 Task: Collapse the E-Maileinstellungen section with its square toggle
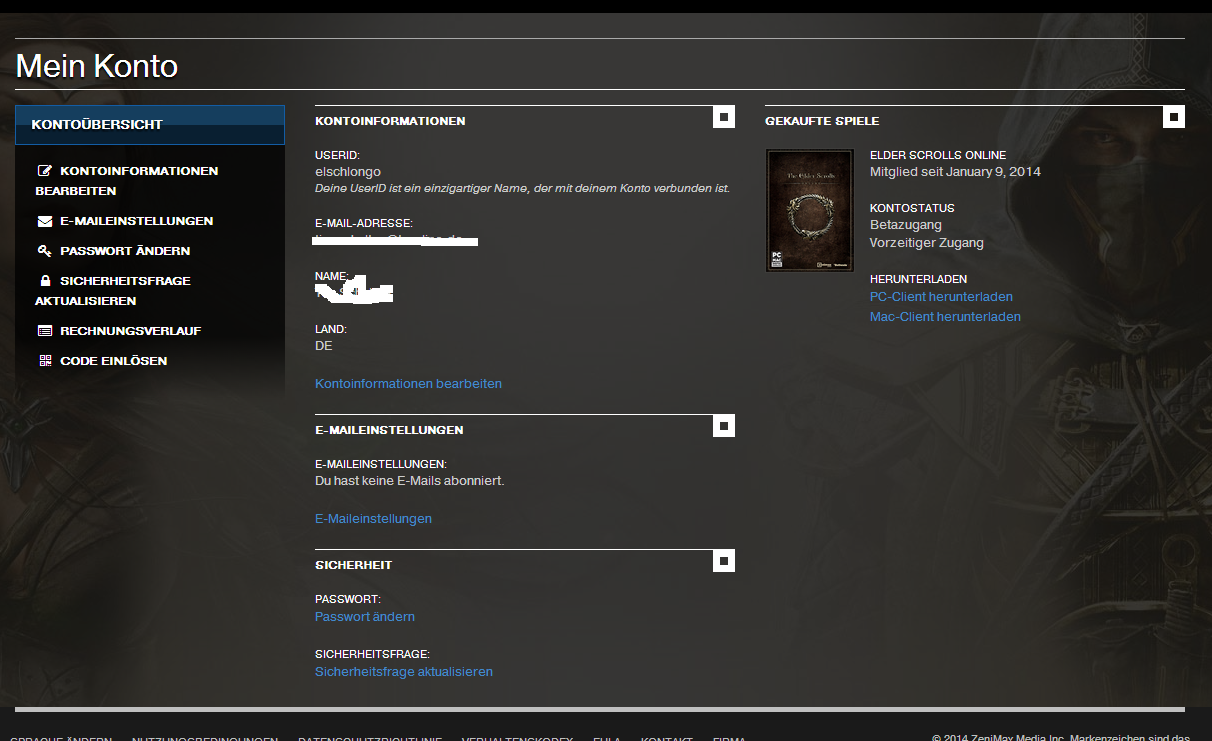[724, 426]
